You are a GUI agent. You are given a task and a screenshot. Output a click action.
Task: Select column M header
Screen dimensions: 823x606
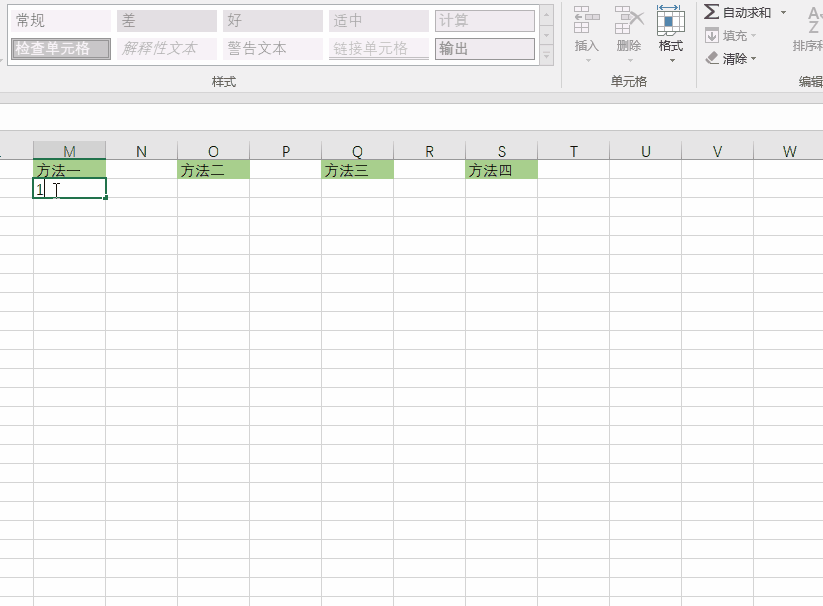coord(69,151)
